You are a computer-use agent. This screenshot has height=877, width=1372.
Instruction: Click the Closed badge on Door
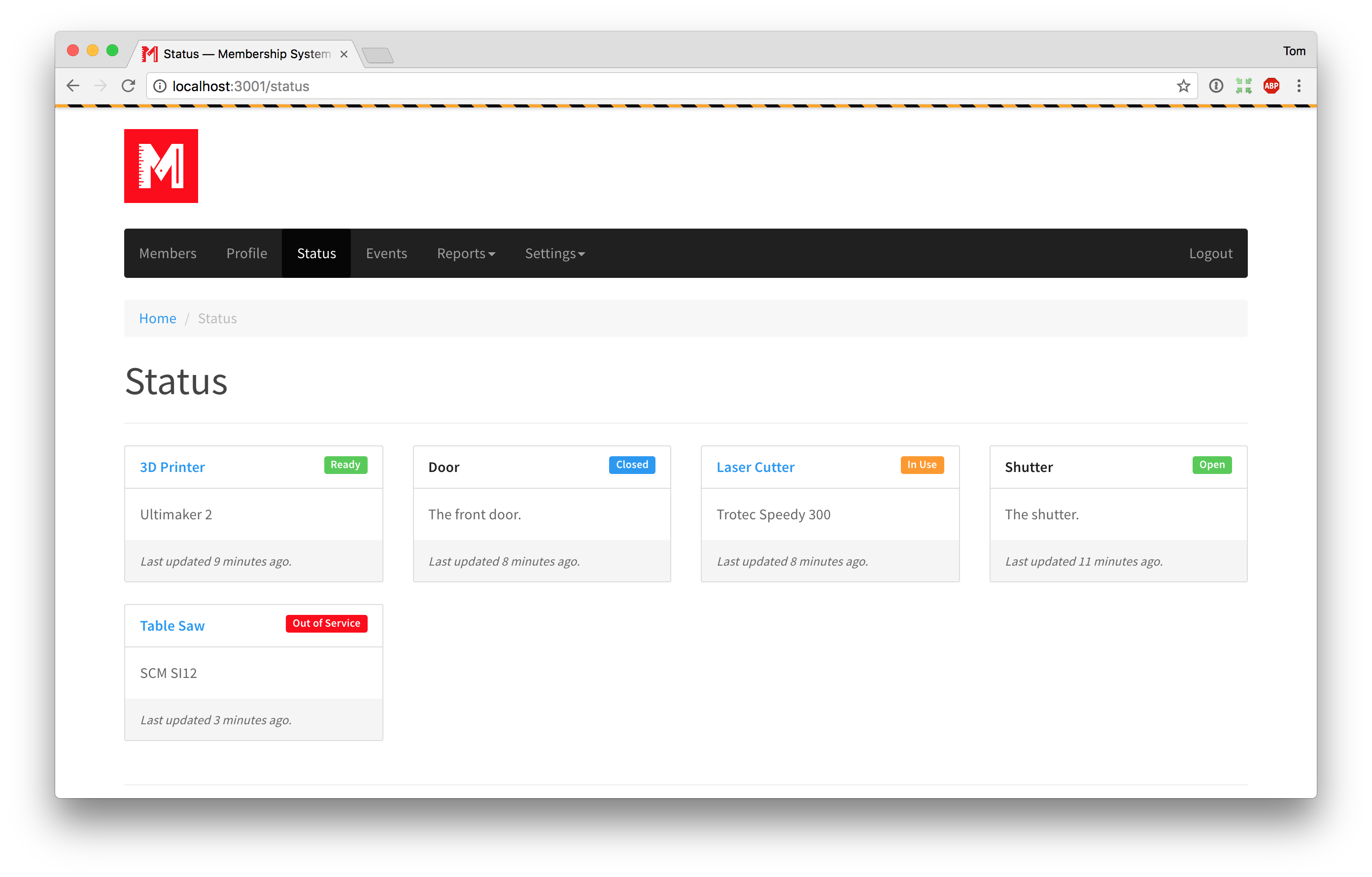632,465
